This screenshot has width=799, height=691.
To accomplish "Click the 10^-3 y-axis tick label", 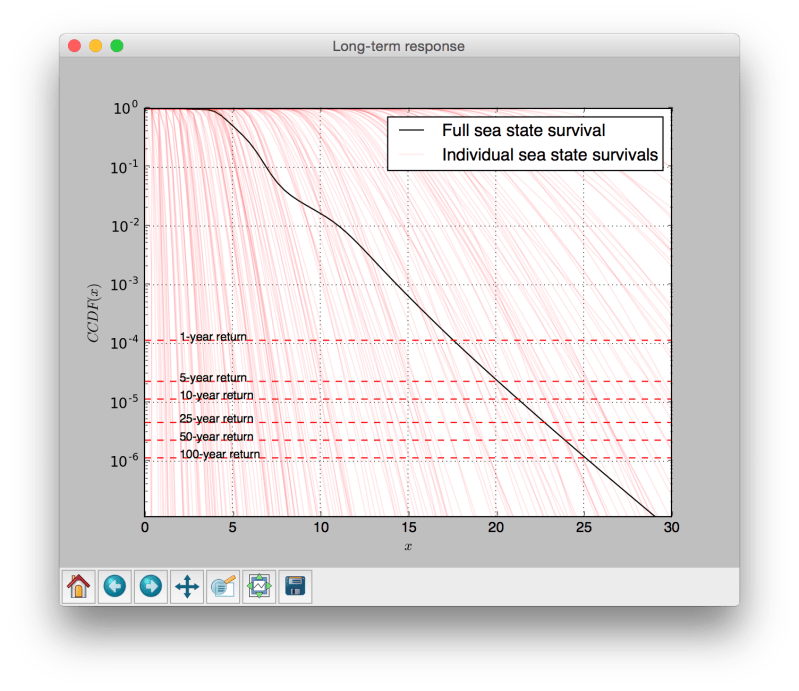I will (x=125, y=284).
